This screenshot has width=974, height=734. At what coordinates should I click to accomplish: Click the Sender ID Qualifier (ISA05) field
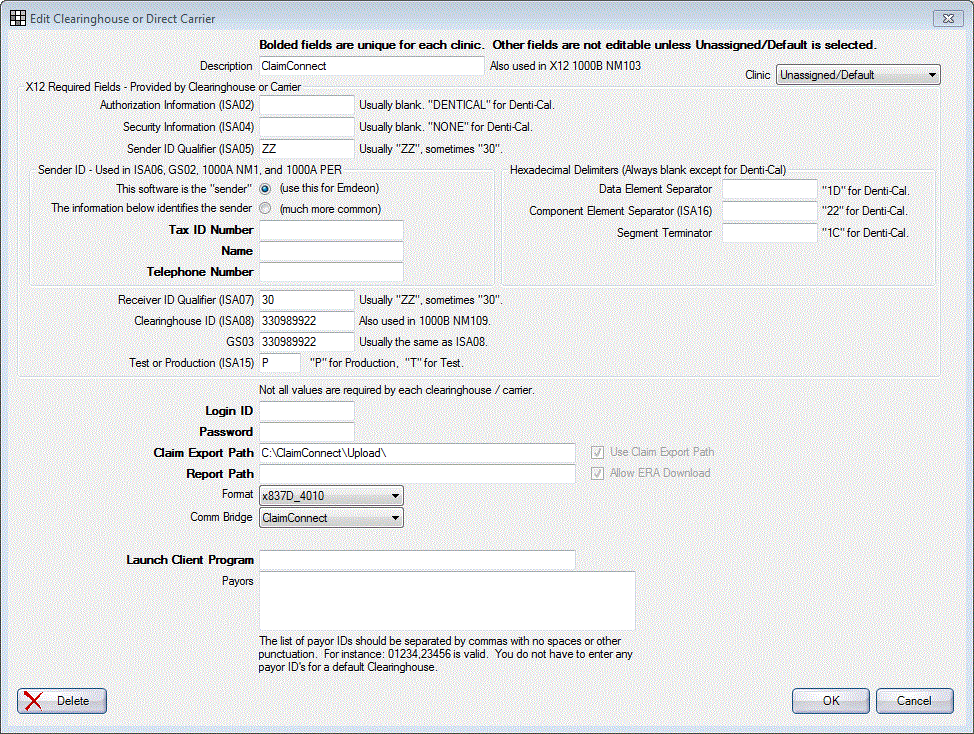[x=307, y=148]
